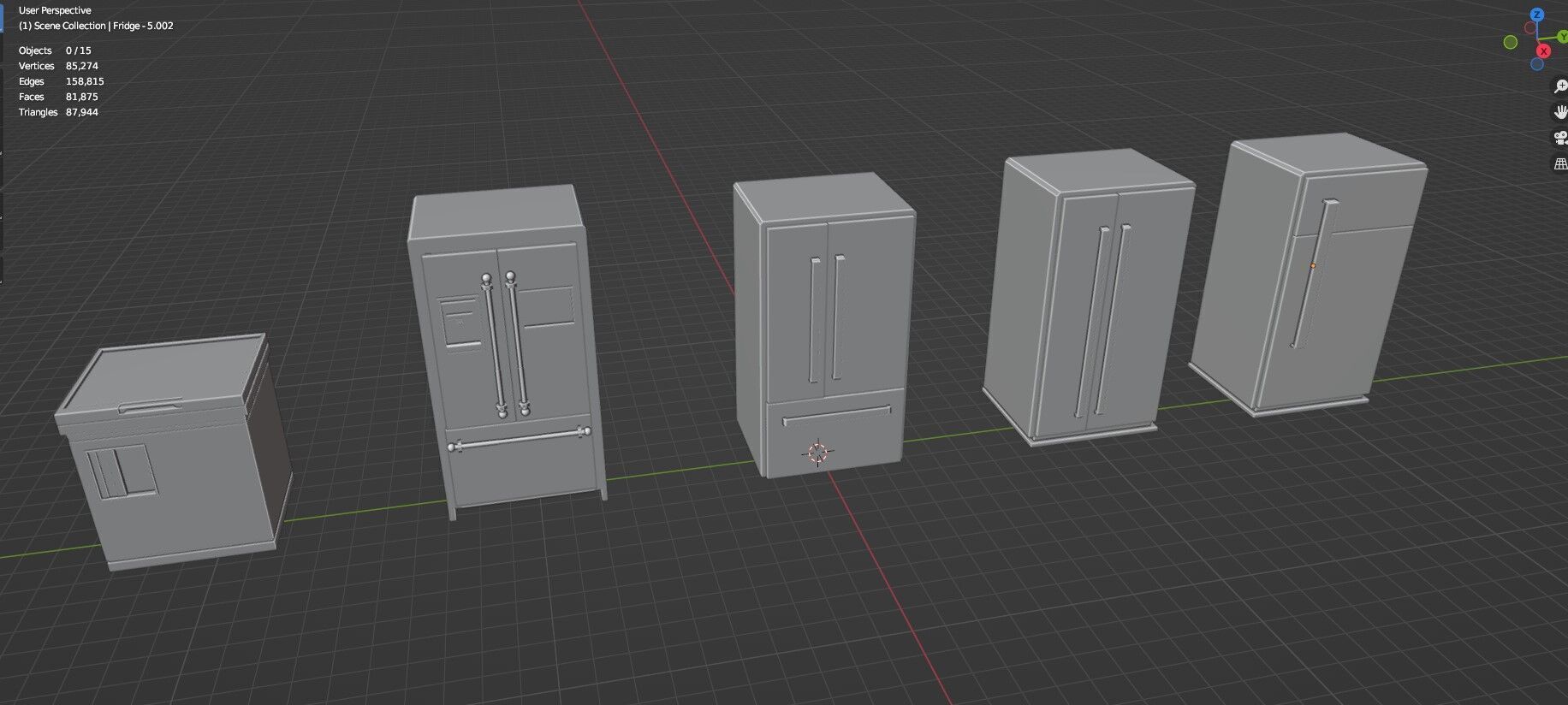The image size is (1568, 705).
Task: Click the Objects "0 / 15" statistic
Action: [79, 50]
